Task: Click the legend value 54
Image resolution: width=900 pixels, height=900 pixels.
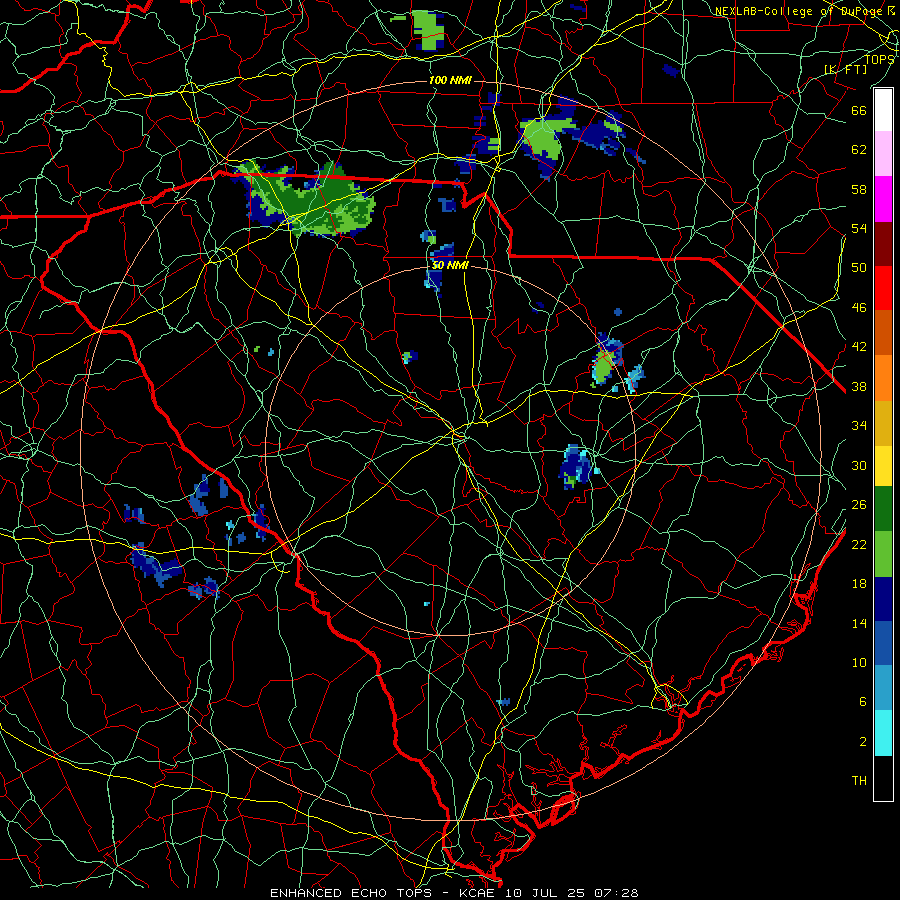Action: [x=859, y=228]
